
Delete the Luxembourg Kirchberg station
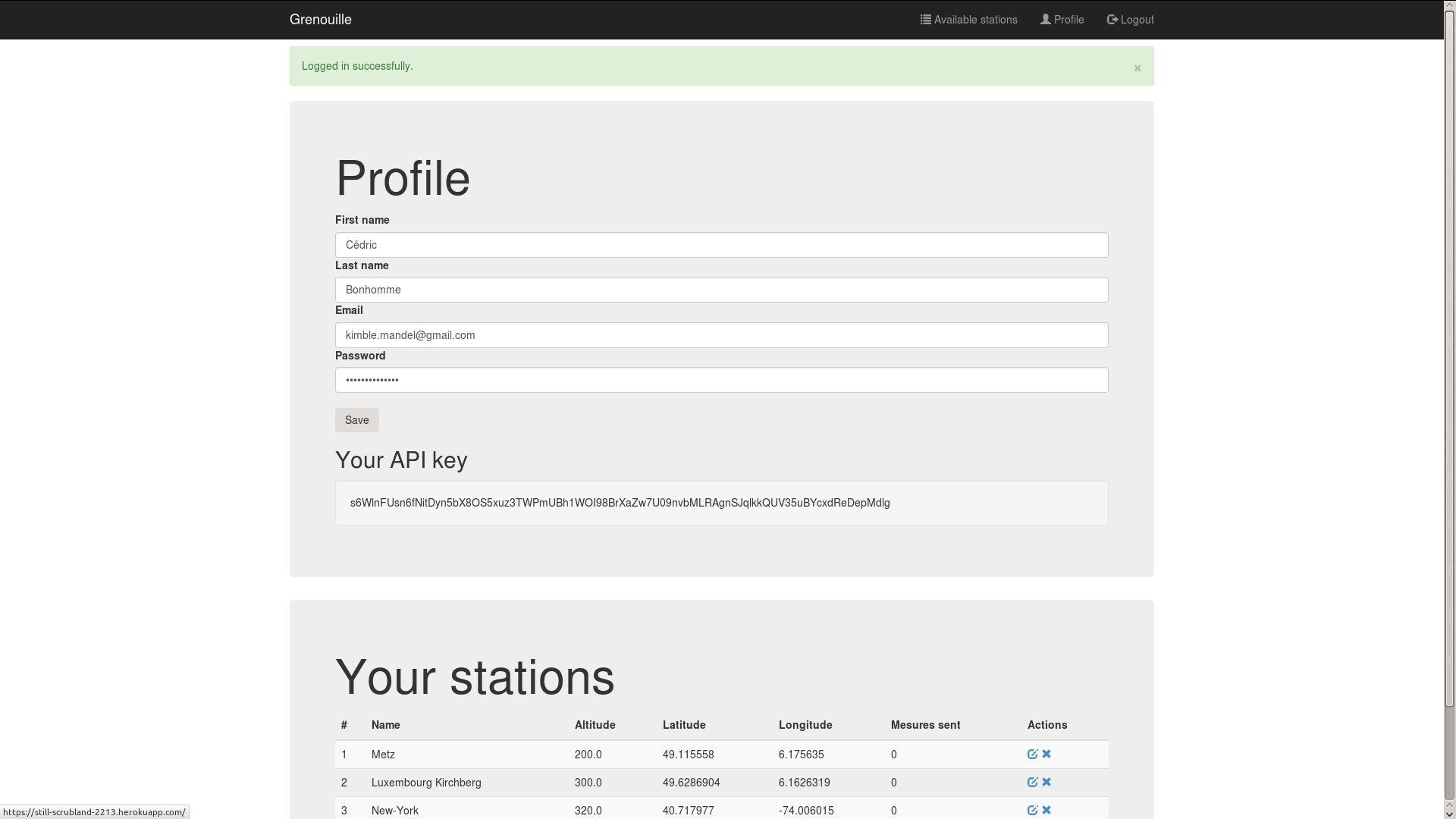pos(1046,782)
